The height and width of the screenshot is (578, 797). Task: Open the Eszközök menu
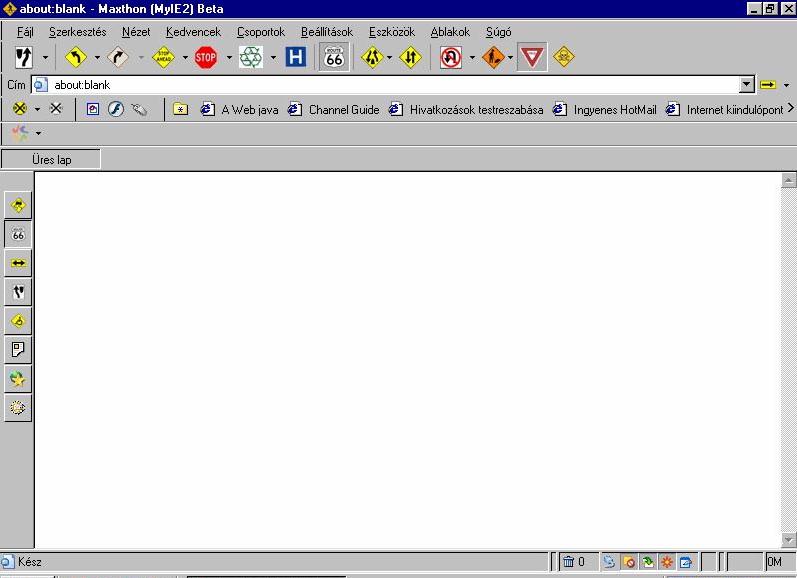392,32
